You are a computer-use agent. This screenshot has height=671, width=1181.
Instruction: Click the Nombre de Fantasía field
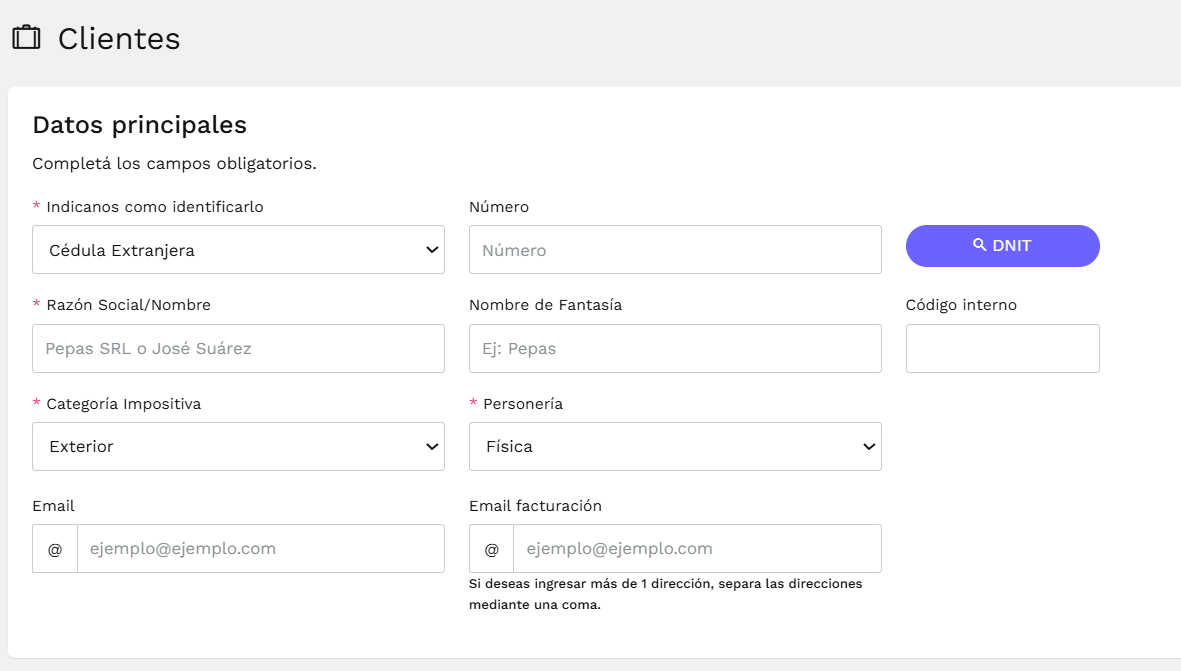675,348
